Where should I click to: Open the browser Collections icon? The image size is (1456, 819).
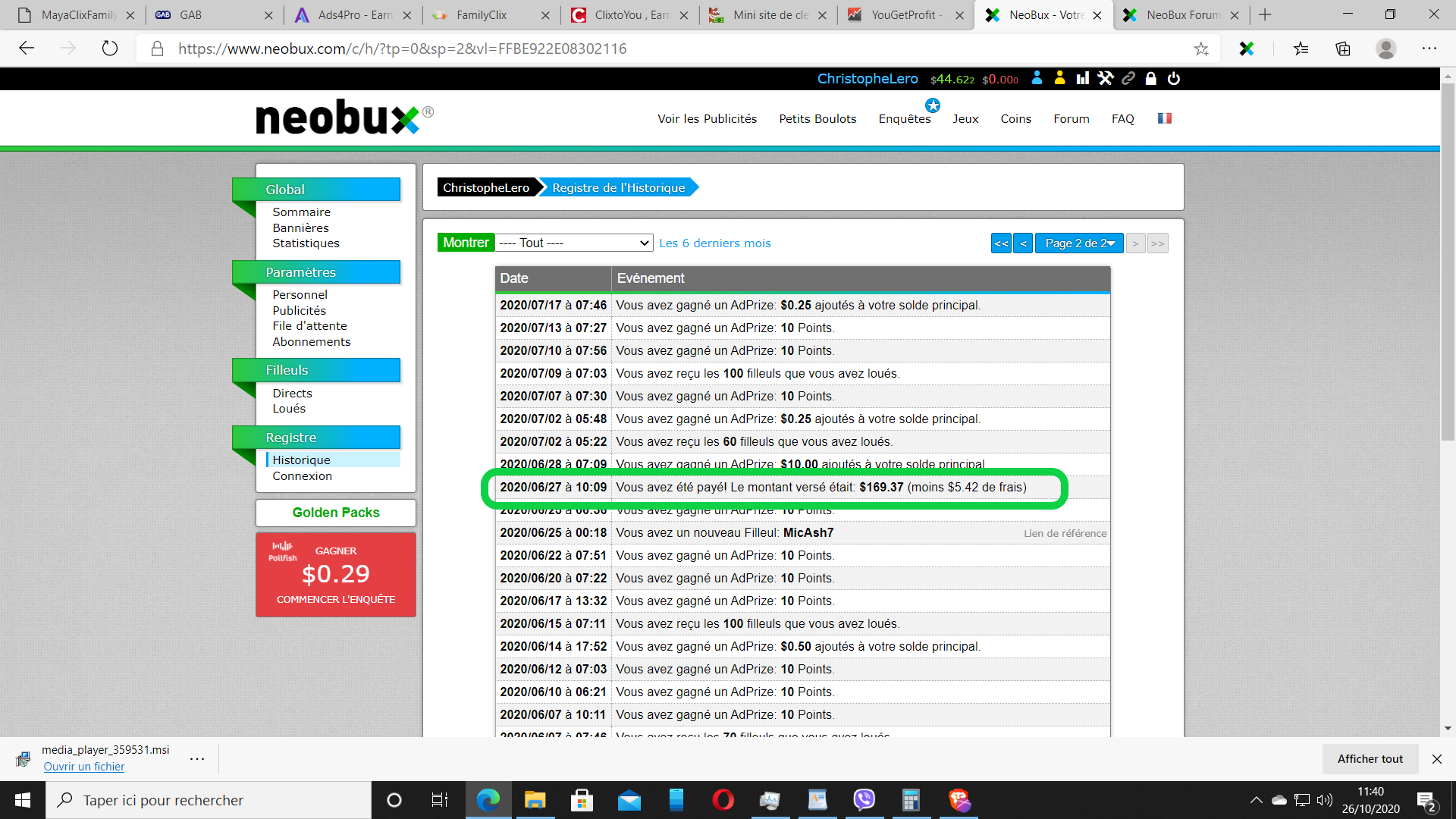pos(1343,49)
